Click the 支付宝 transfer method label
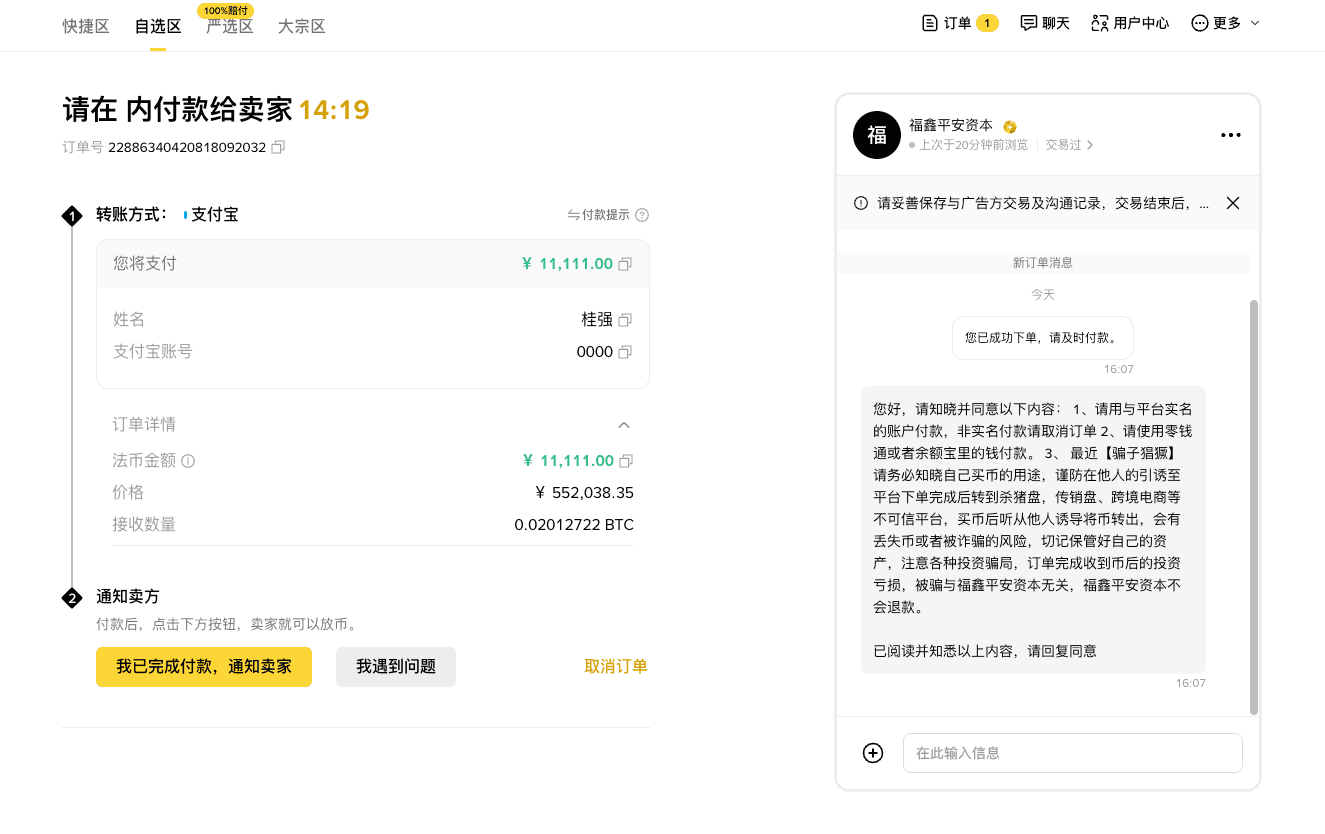This screenshot has width=1325, height=834. click(x=214, y=215)
